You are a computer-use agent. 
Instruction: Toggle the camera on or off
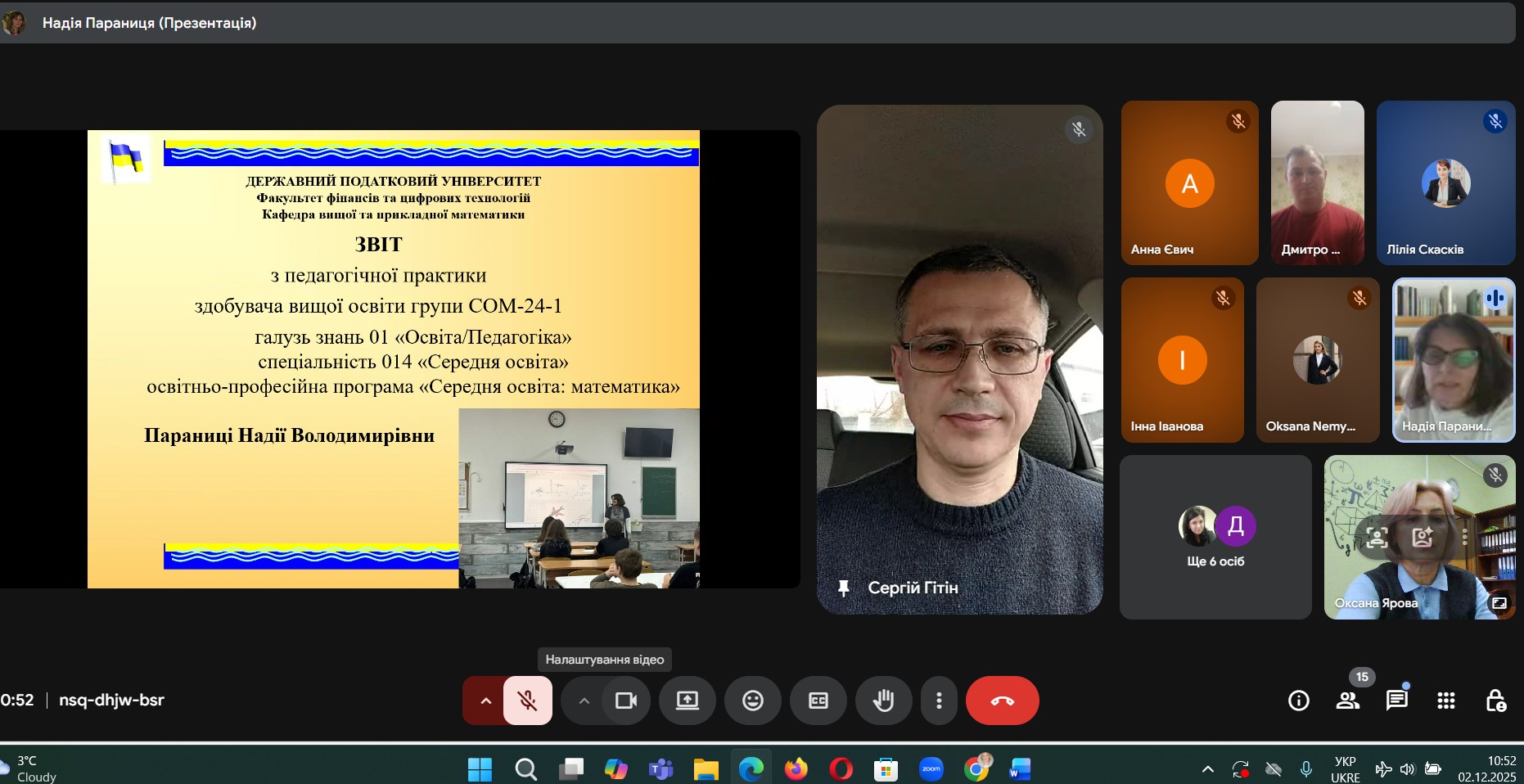(626, 701)
